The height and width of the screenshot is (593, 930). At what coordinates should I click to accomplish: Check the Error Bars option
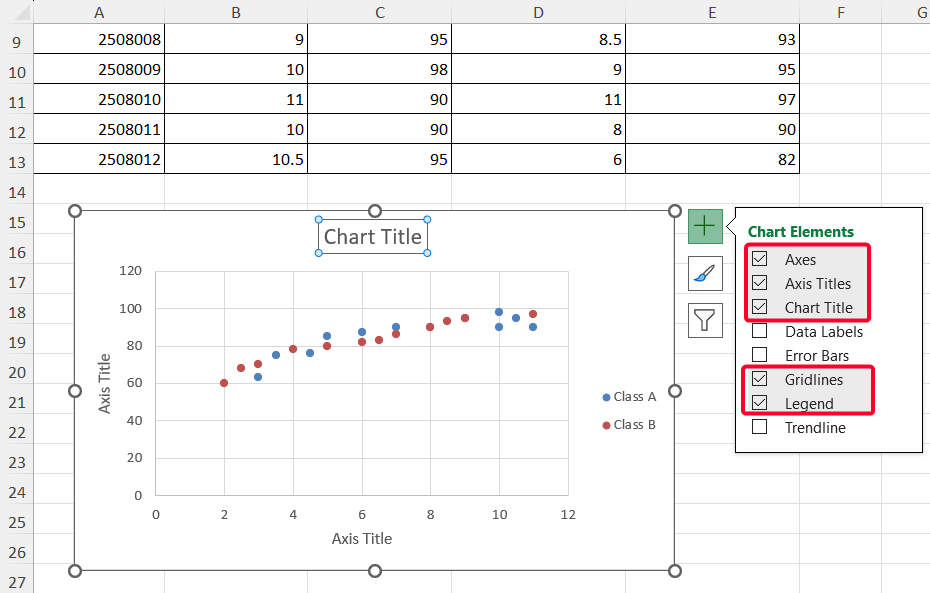[760, 355]
